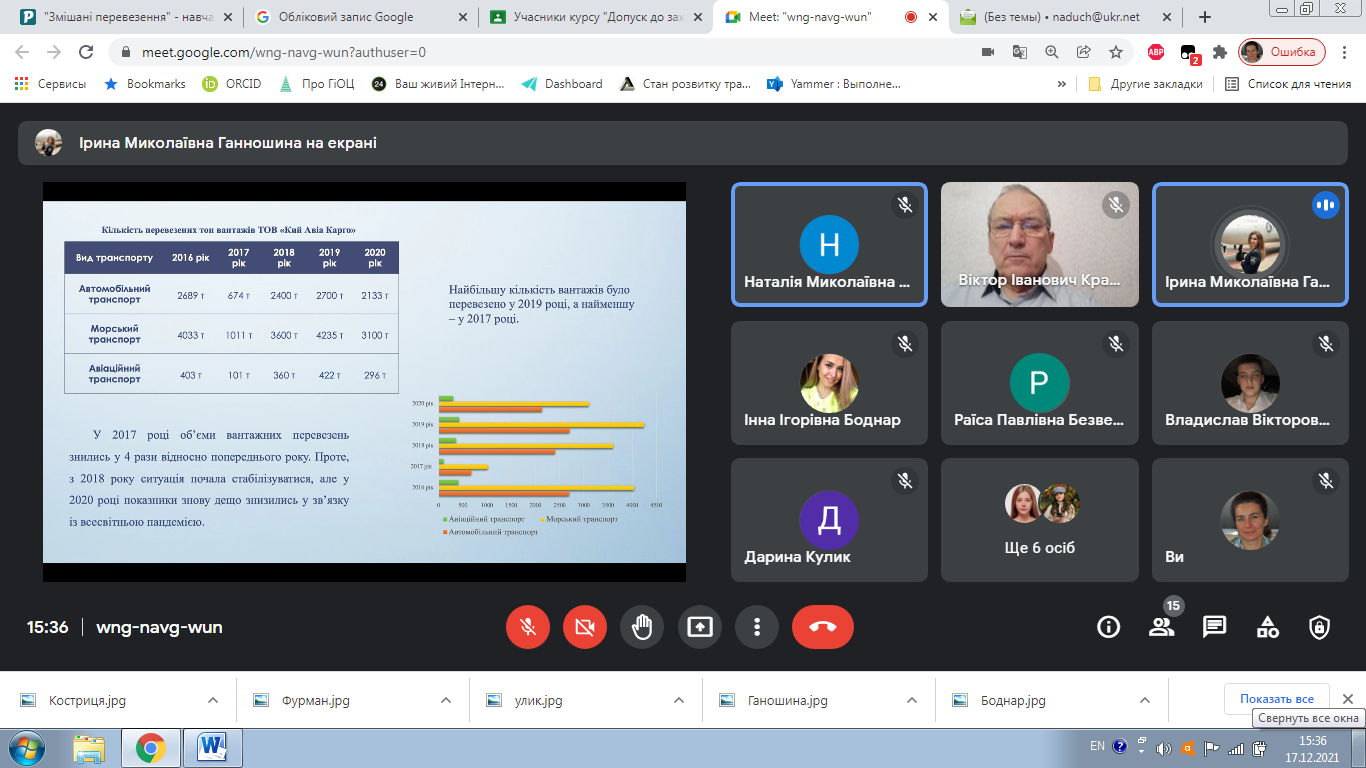Click the Ще 6 осіб participants tile

pyautogui.click(x=1039, y=520)
